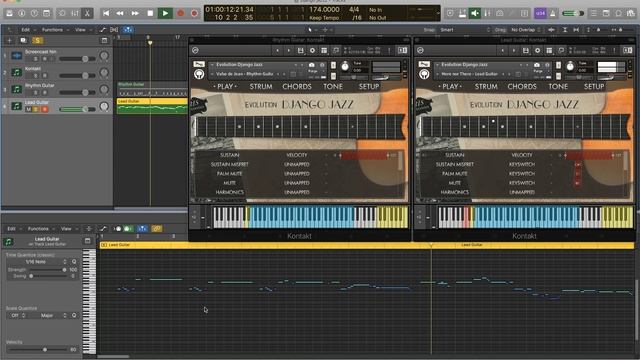Open STRUM tab in Rhythm Guitar Kontakt
The width and height of the screenshot is (640, 360).
pos(261,87)
